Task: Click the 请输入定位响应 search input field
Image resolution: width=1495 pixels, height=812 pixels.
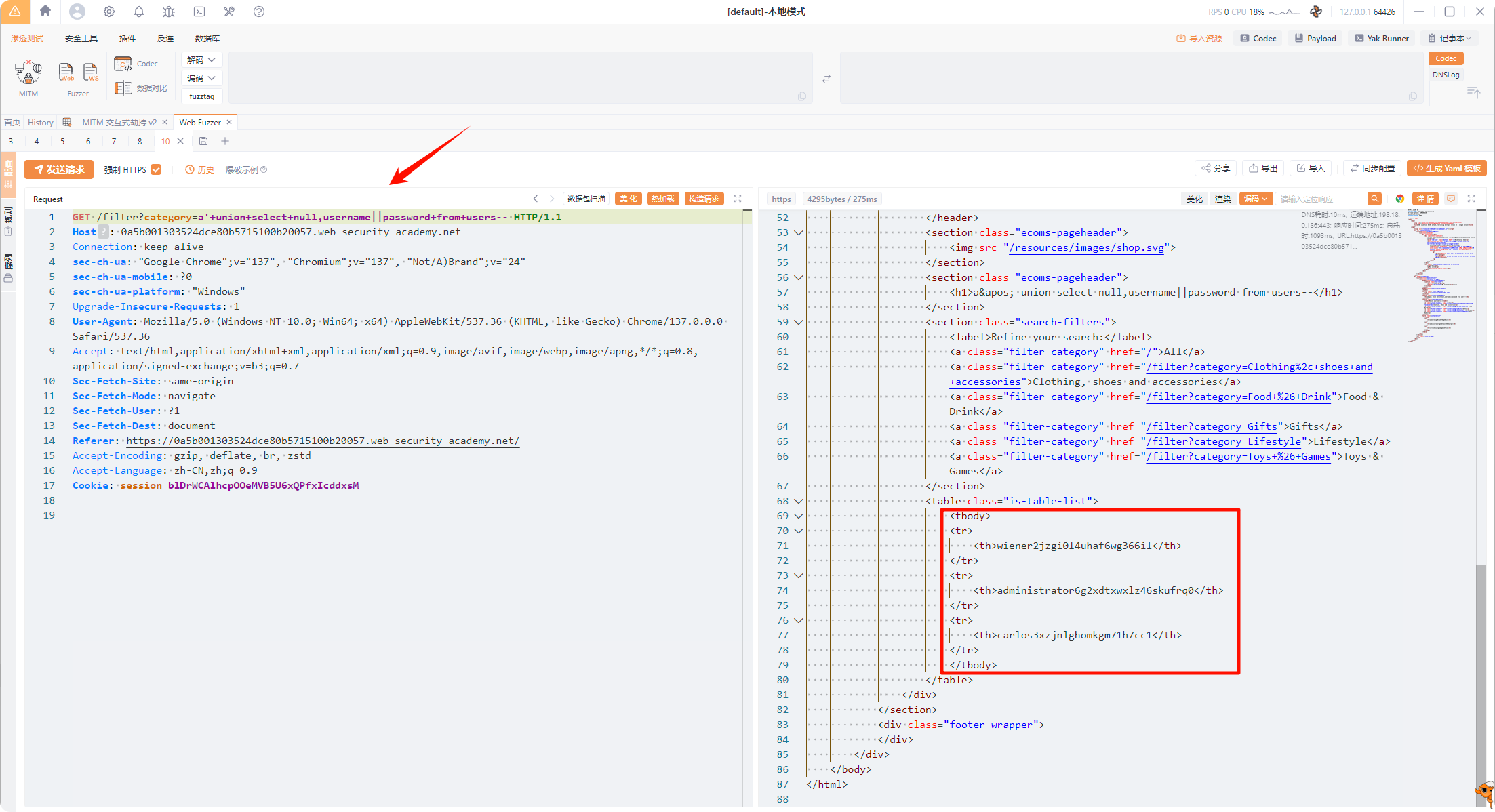Action: click(x=1321, y=199)
